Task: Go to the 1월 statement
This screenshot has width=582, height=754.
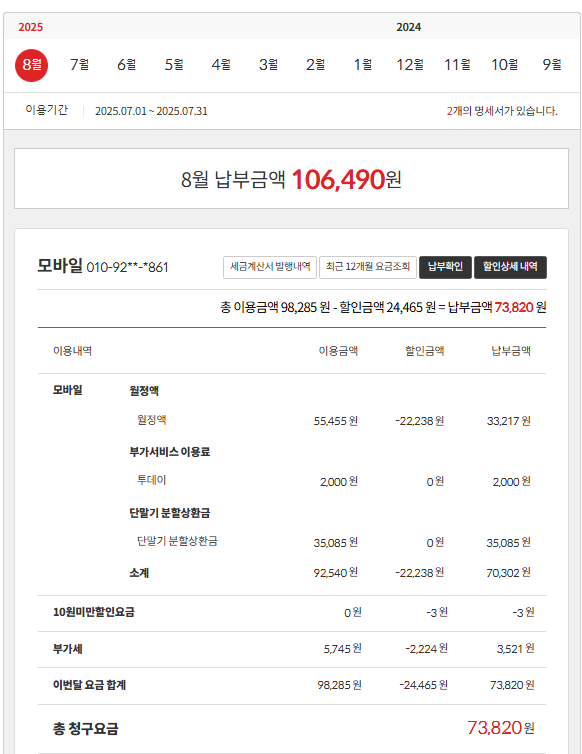Action: click(363, 64)
